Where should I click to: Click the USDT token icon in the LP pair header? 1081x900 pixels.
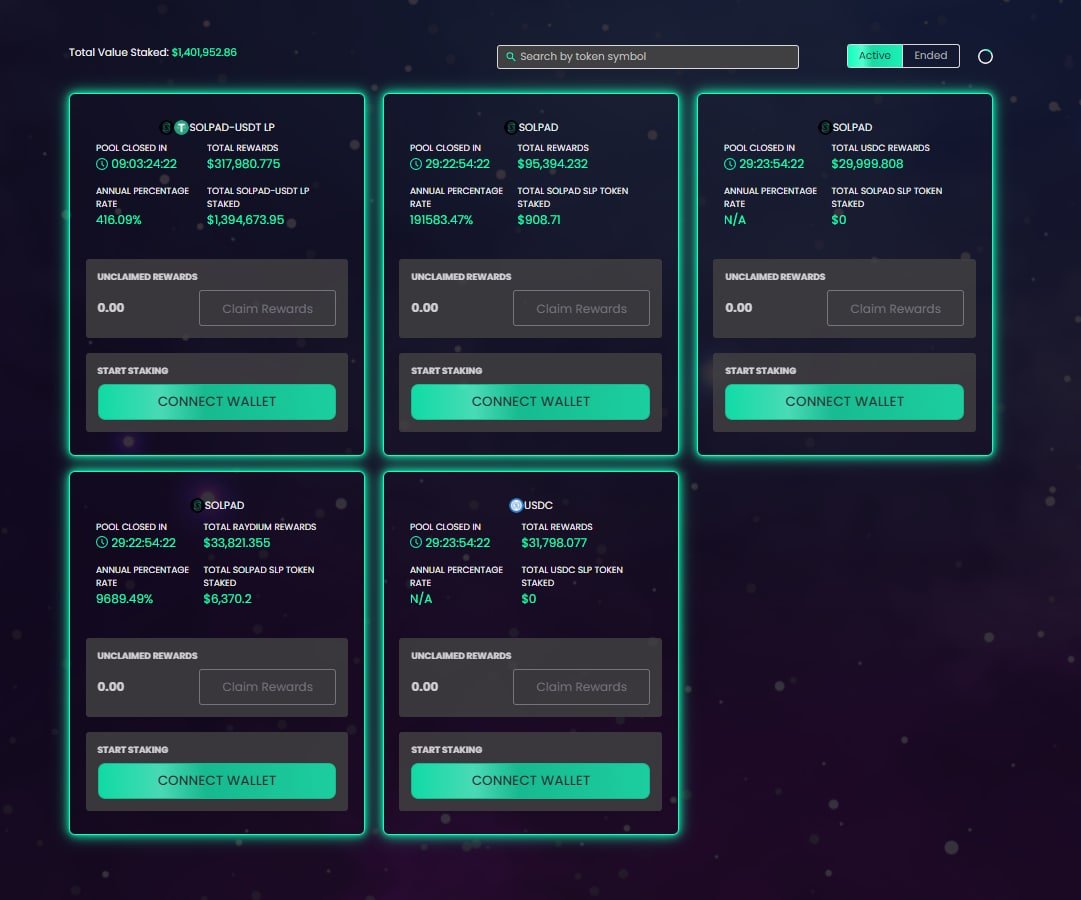[x=182, y=127]
